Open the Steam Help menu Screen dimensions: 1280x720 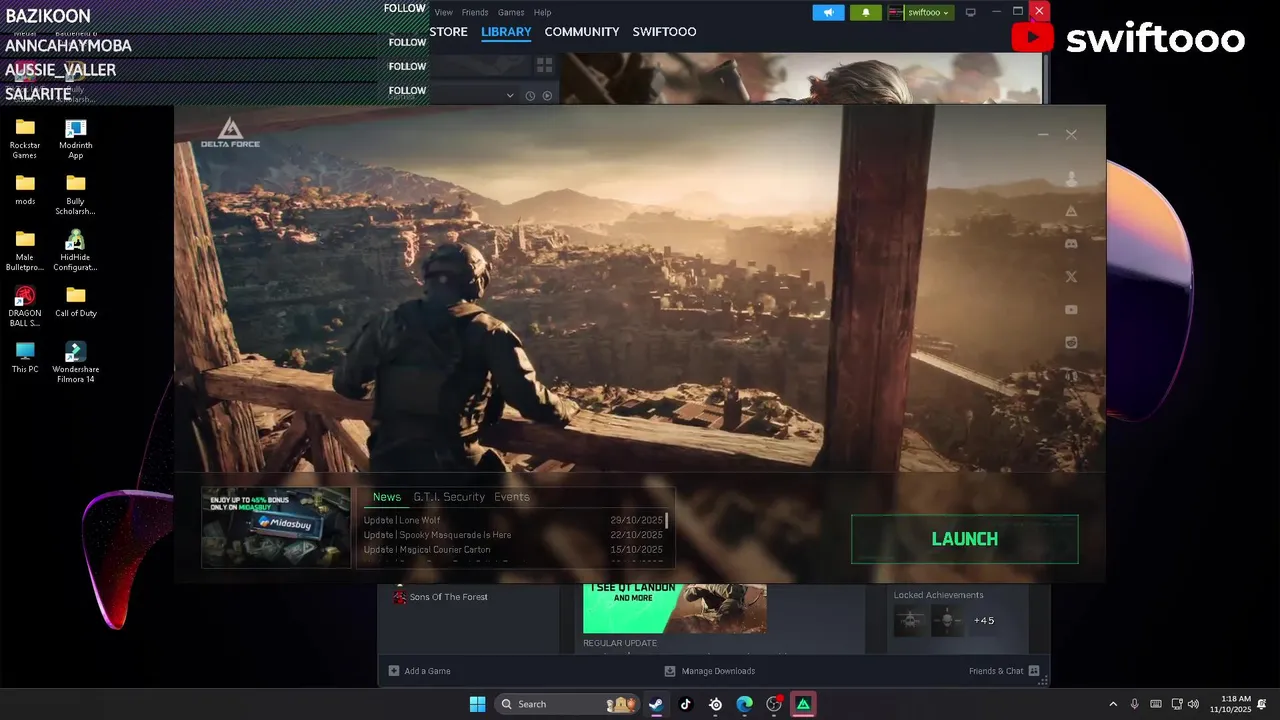(x=542, y=12)
